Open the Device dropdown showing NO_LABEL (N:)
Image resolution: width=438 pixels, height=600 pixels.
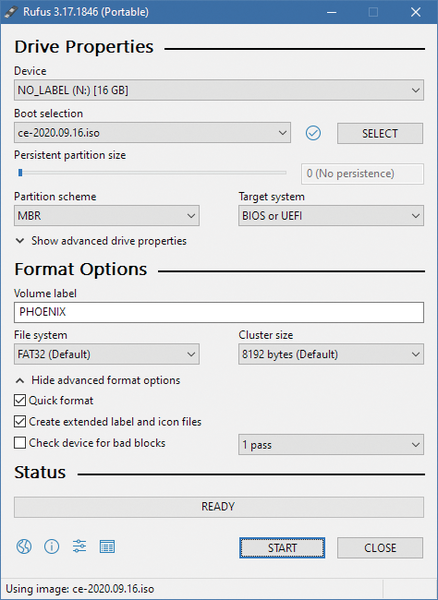[219, 90]
